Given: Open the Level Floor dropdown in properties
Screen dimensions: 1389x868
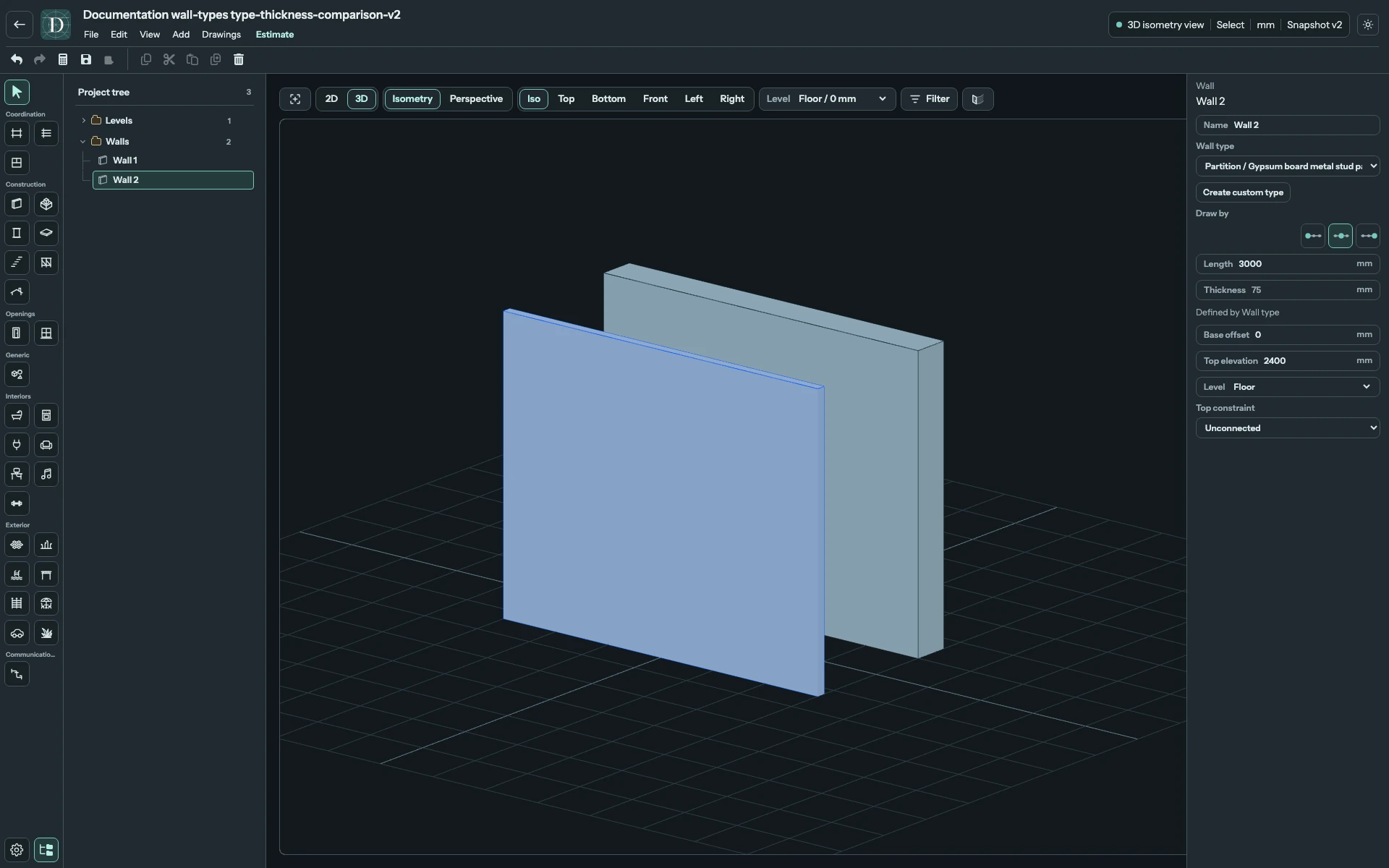Looking at the screenshot, I should tap(1288, 387).
